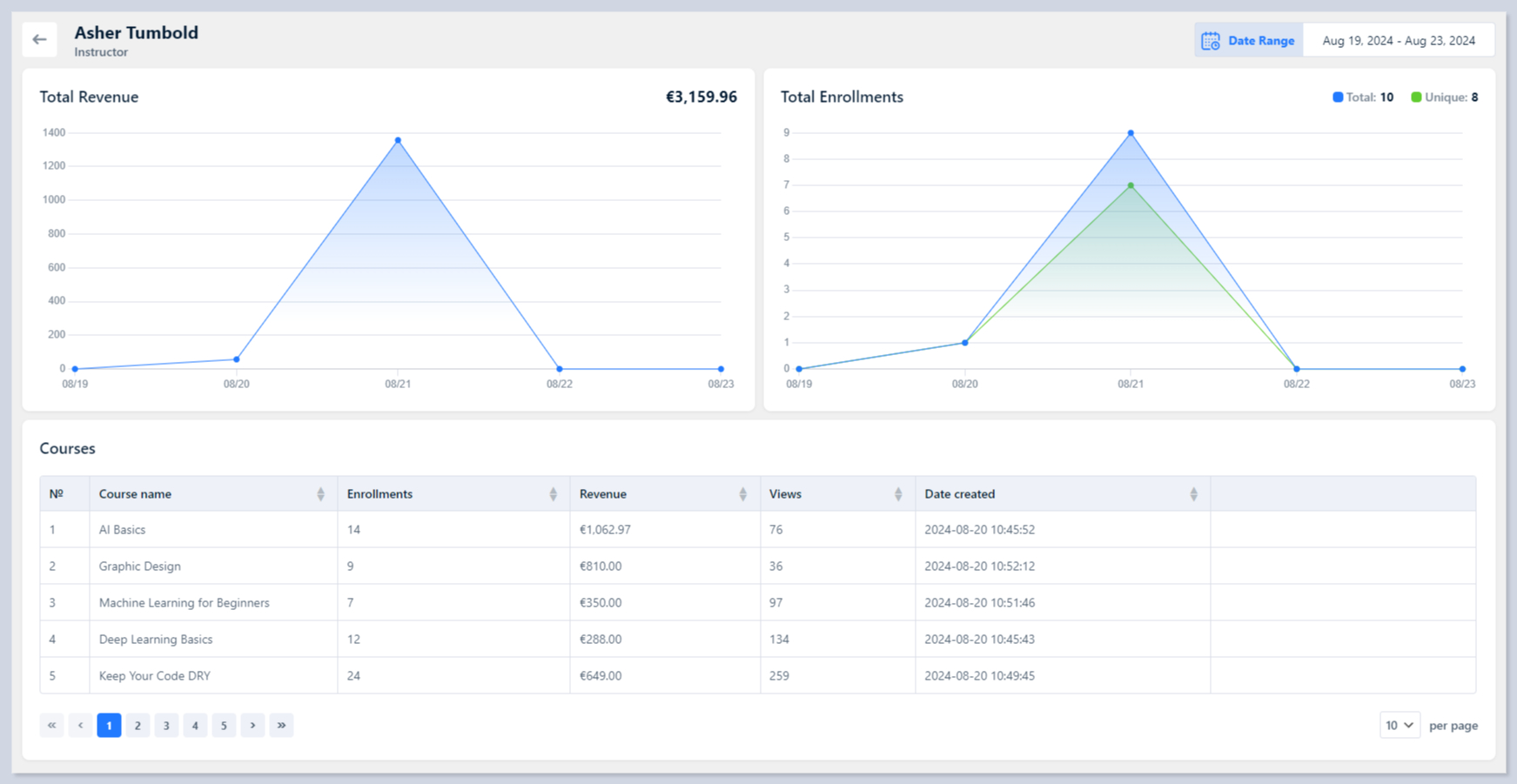
Task: Sort table by Revenue column arrows
Action: [742, 494]
